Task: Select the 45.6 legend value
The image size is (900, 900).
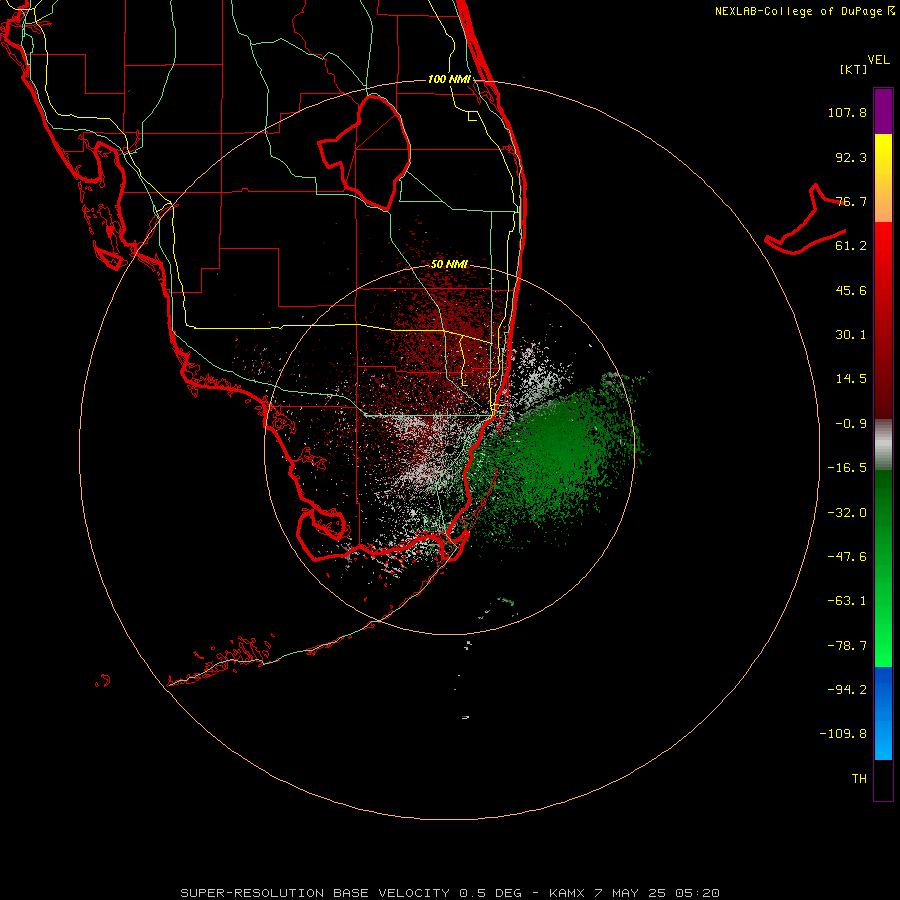Action: click(x=851, y=290)
